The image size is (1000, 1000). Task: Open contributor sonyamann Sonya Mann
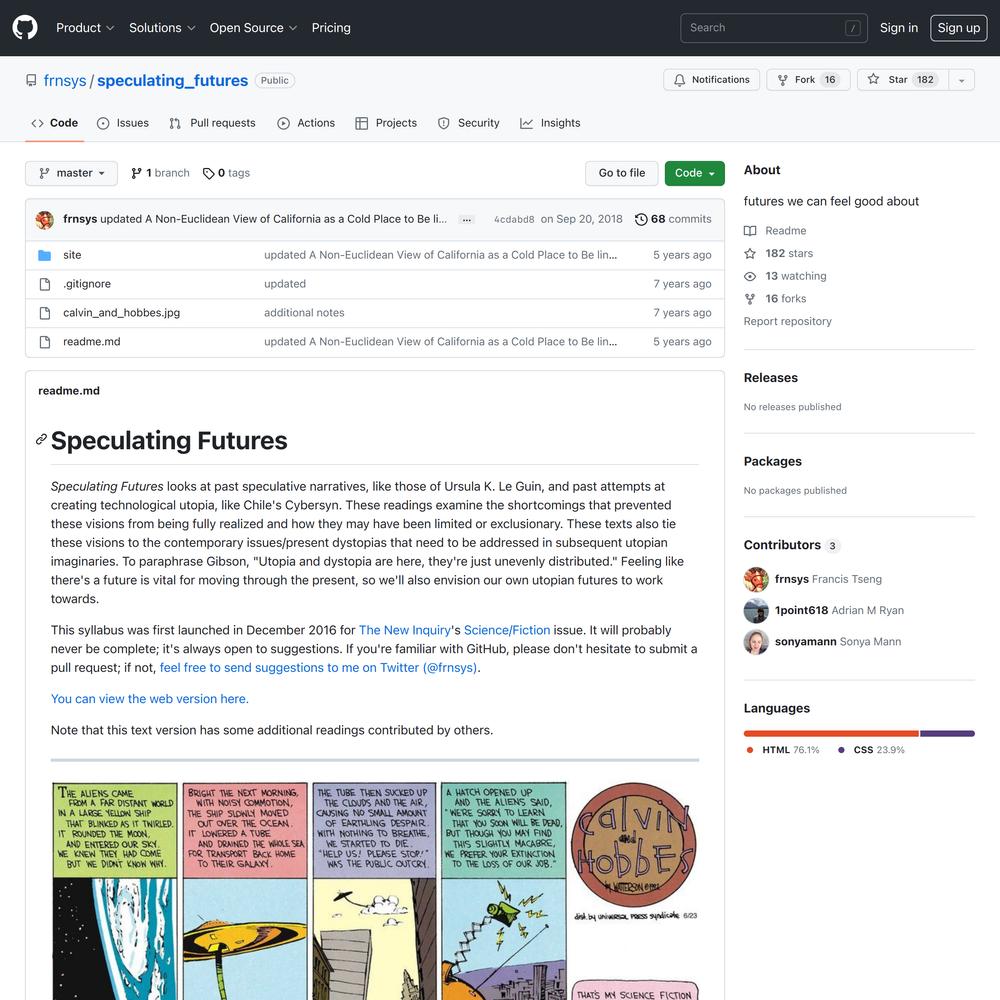click(x=822, y=642)
